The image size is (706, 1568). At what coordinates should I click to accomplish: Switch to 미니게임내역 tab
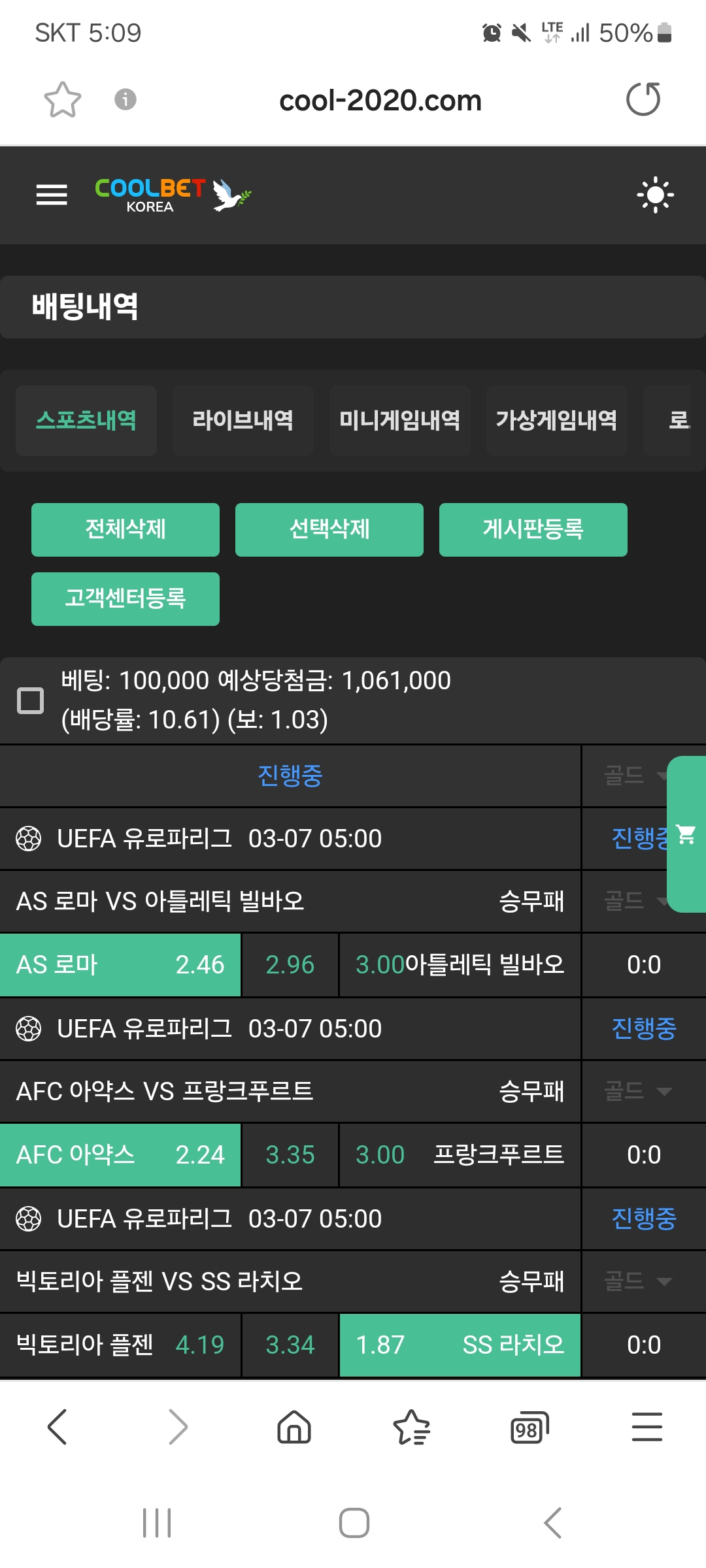(x=399, y=420)
